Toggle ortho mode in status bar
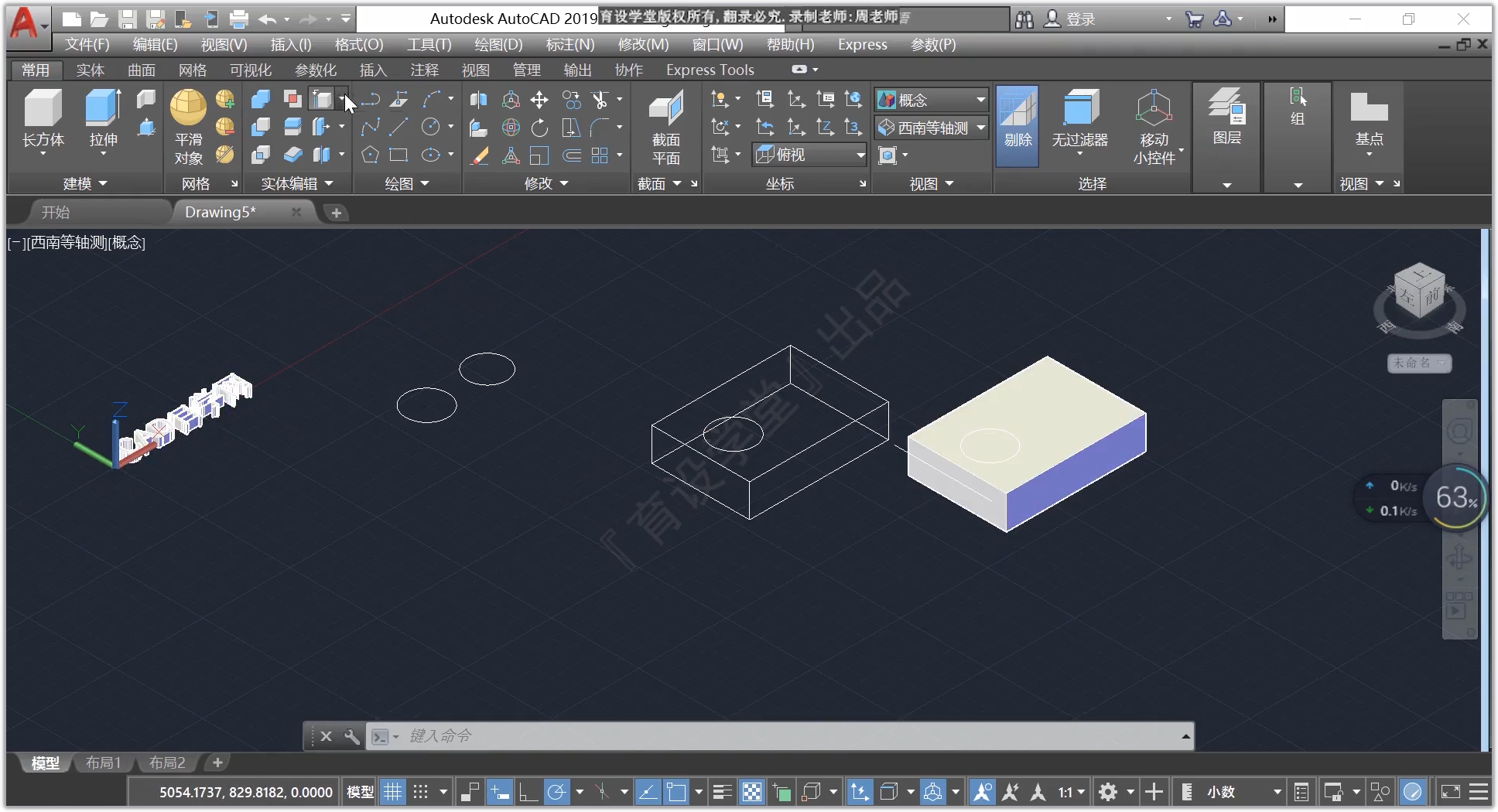Image resolution: width=1498 pixels, height=812 pixels. [528, 792]
